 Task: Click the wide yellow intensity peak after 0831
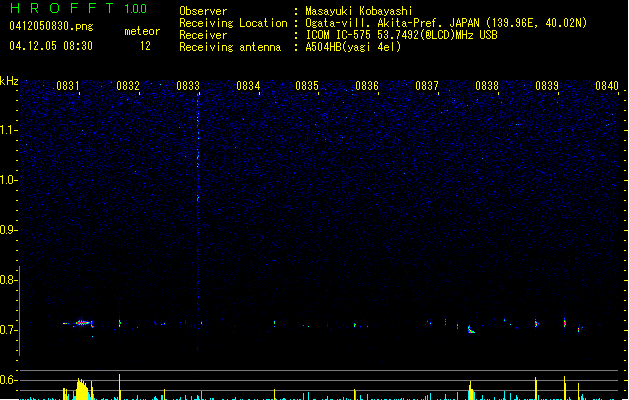(82, 389)
